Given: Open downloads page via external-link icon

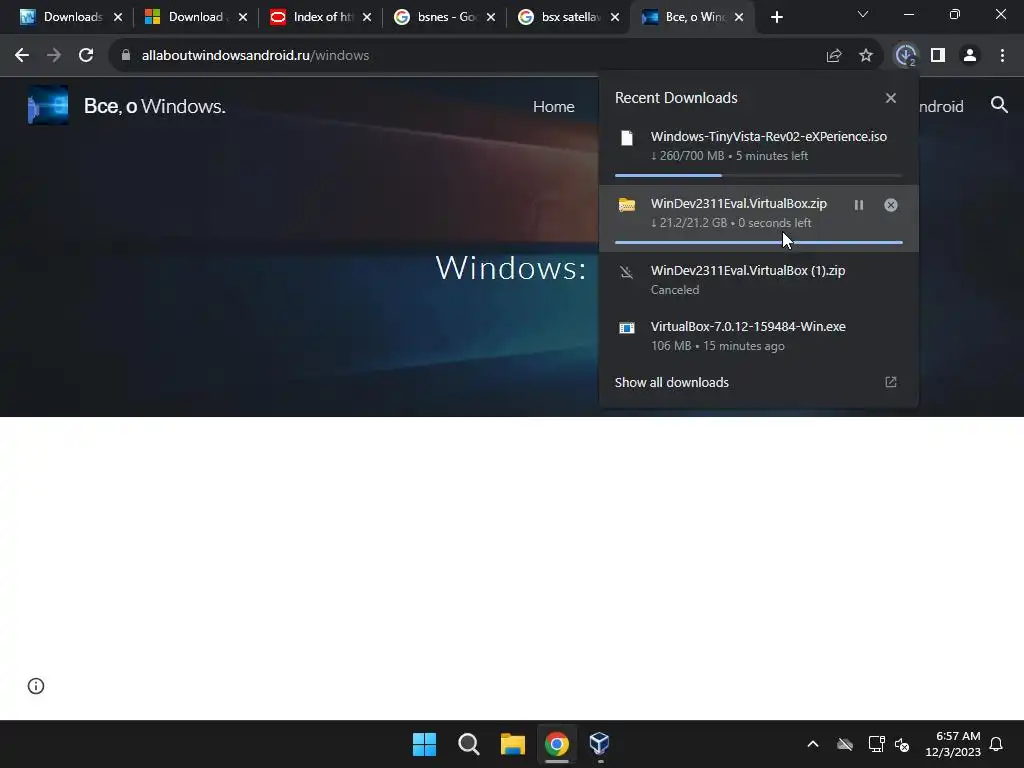Looking at the screenshot, I should click(891, 382).
